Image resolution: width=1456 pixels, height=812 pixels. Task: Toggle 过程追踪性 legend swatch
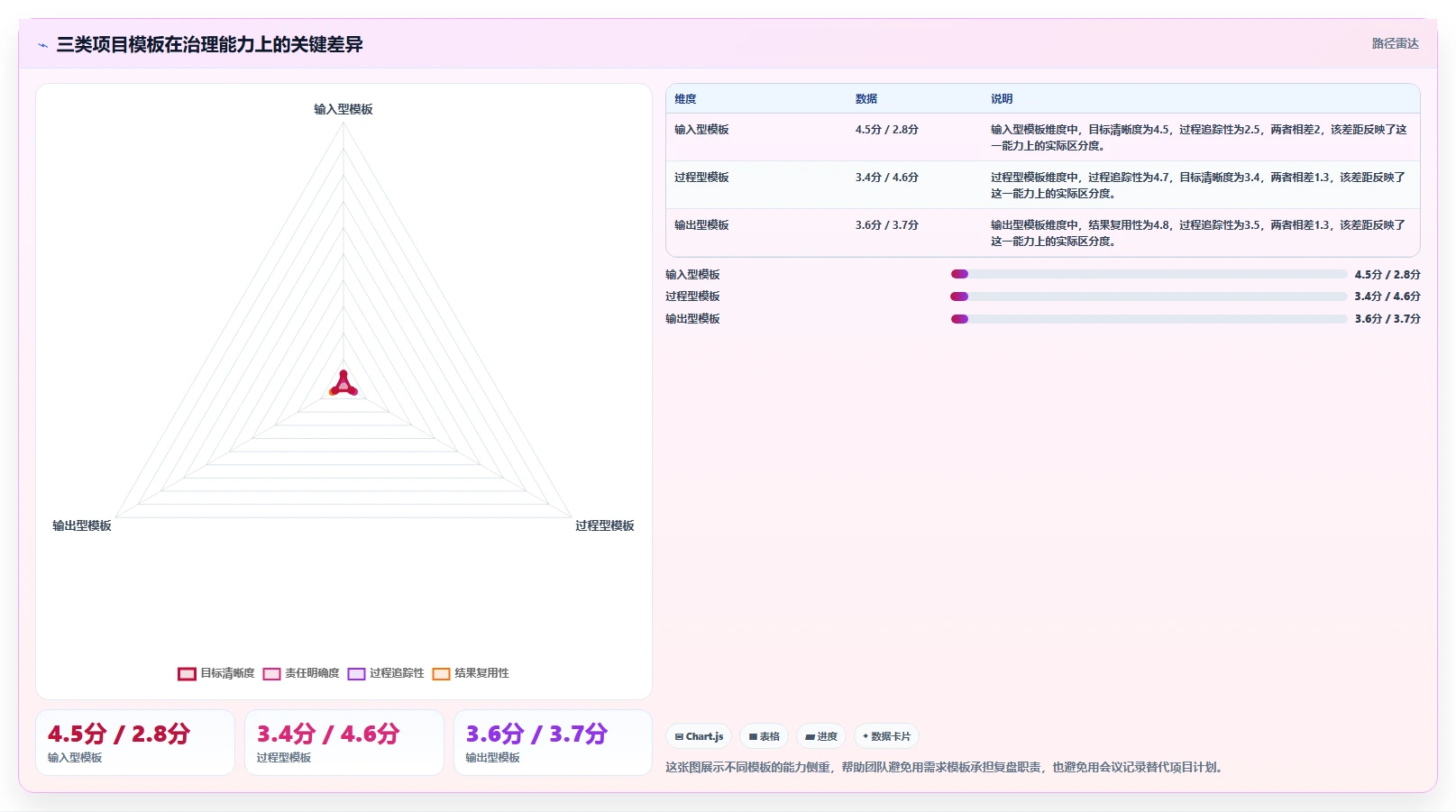click(356, 673)
